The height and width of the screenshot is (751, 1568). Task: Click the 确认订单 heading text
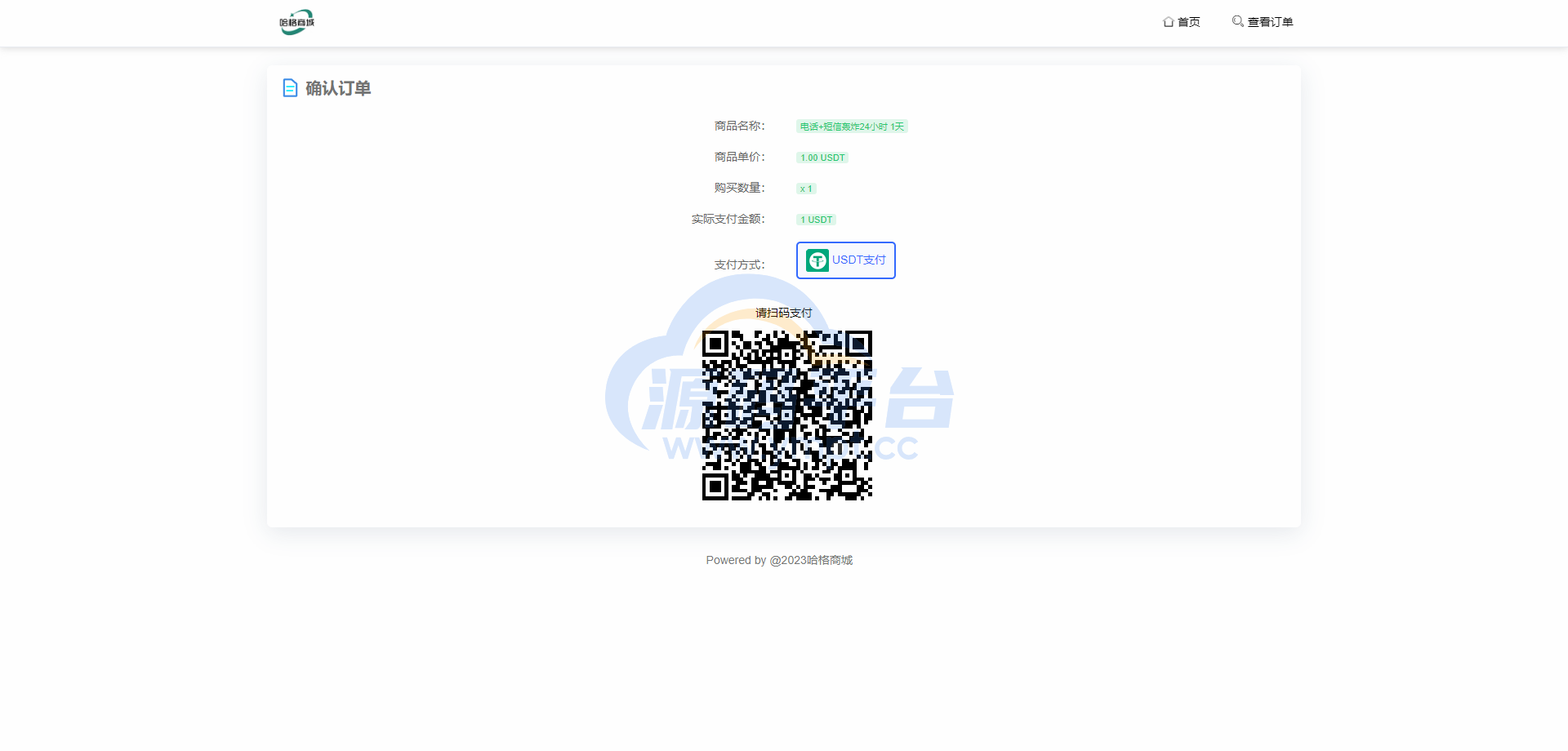(338, 88)
